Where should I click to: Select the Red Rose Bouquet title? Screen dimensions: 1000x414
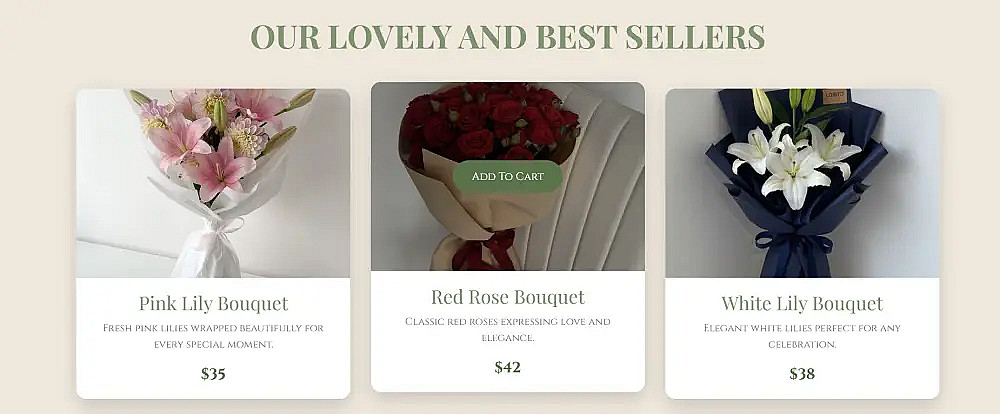(x=508, y=297)
